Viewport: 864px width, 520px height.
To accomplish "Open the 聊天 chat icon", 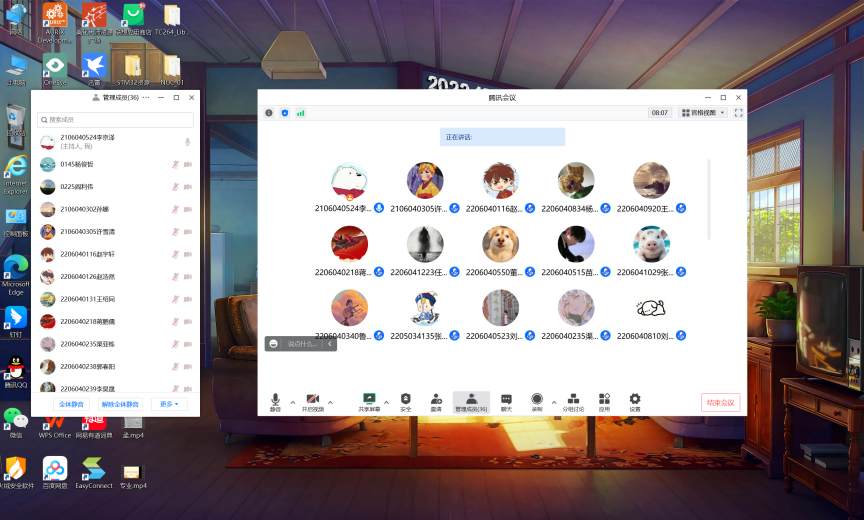I will click(x=506, y=401).
